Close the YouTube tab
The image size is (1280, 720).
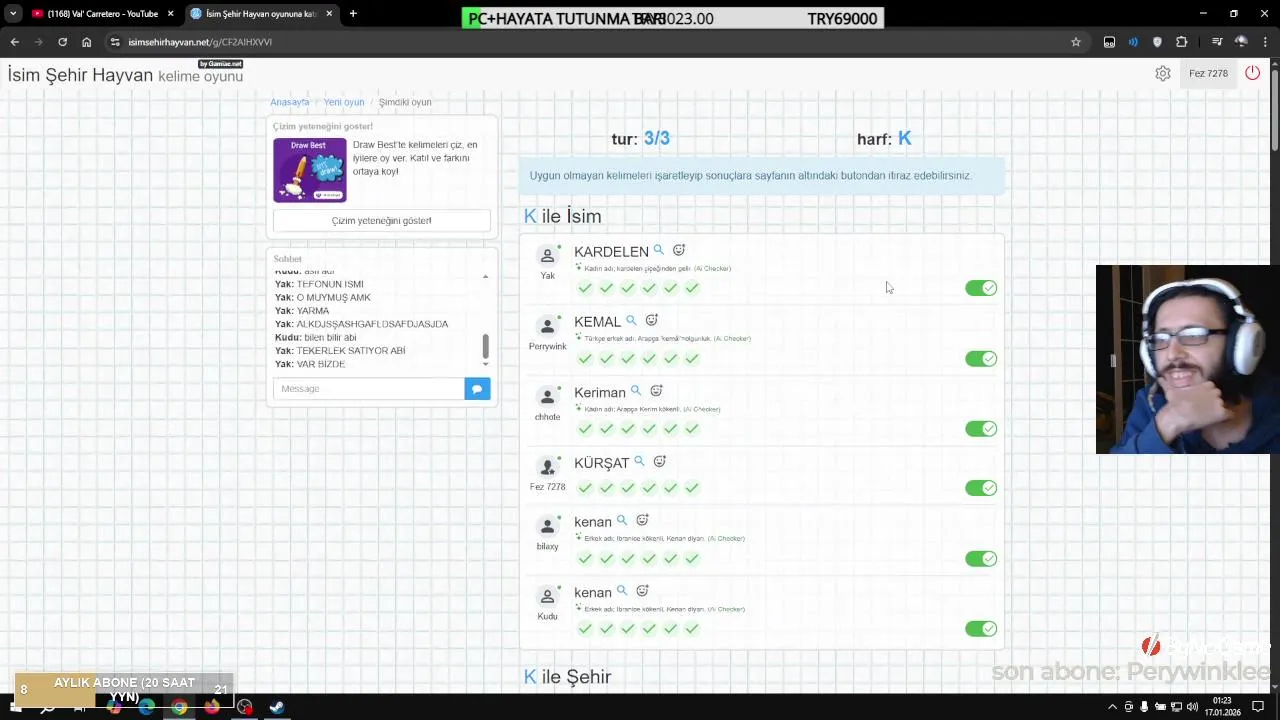(x=170, y=14)
